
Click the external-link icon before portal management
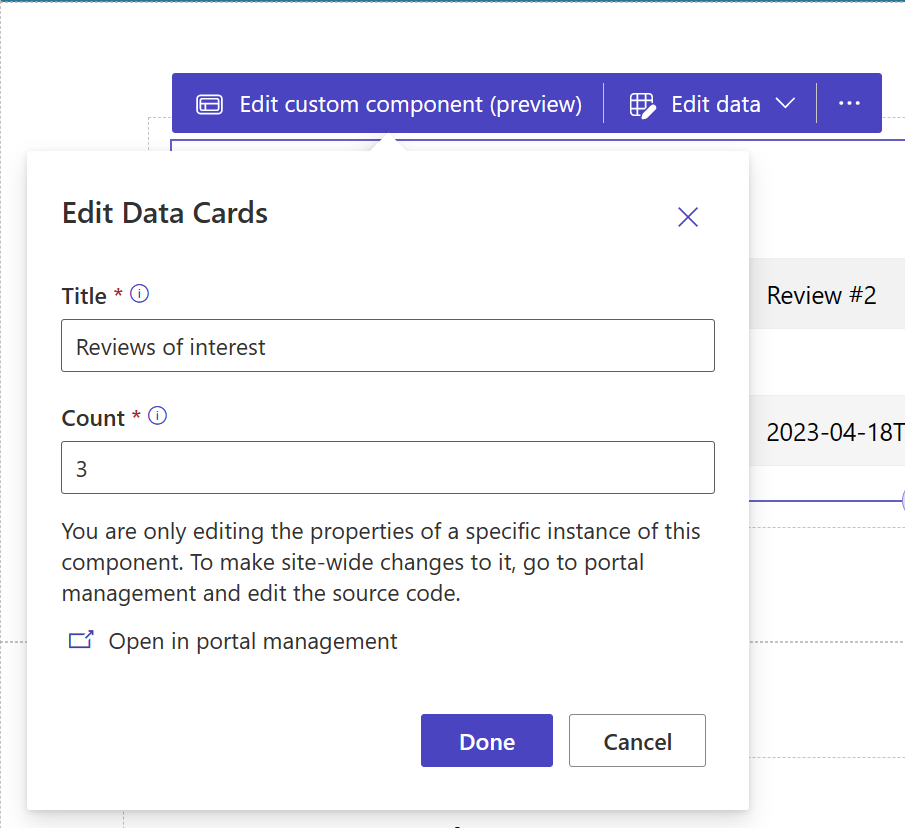coord(80,639)
